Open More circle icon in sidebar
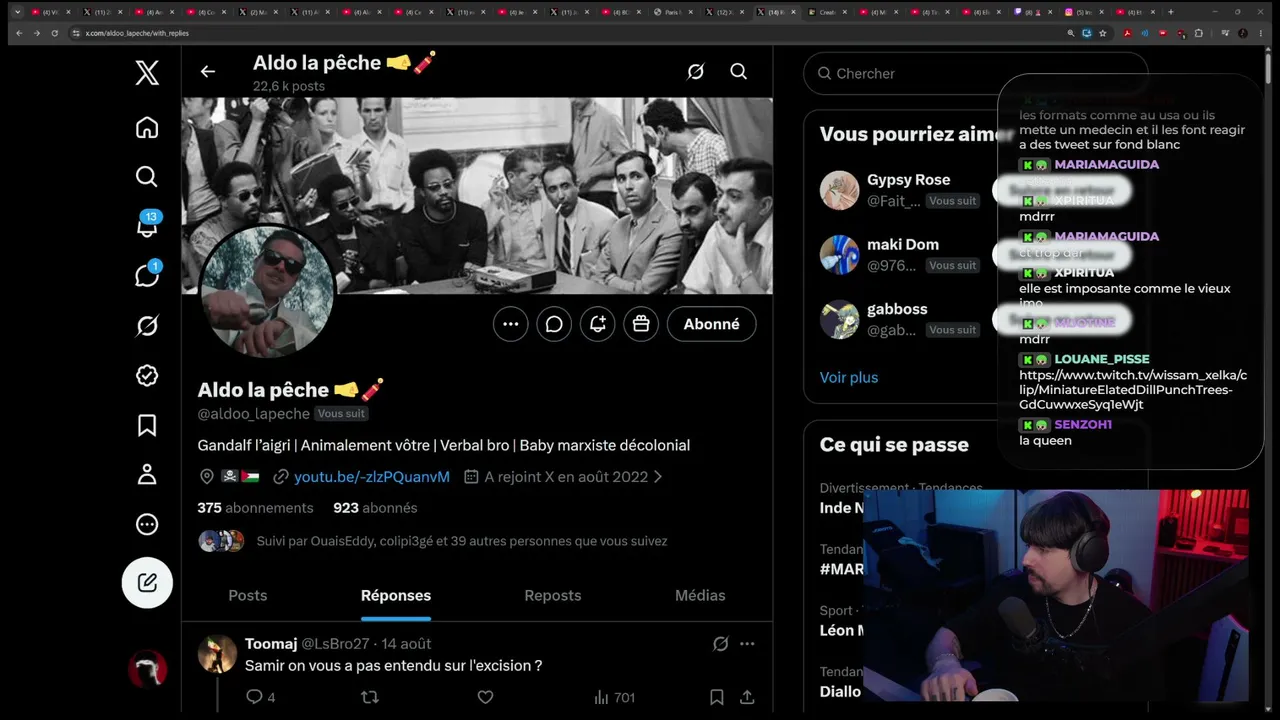Screen dimensions: 1280x720 point(147,525)
